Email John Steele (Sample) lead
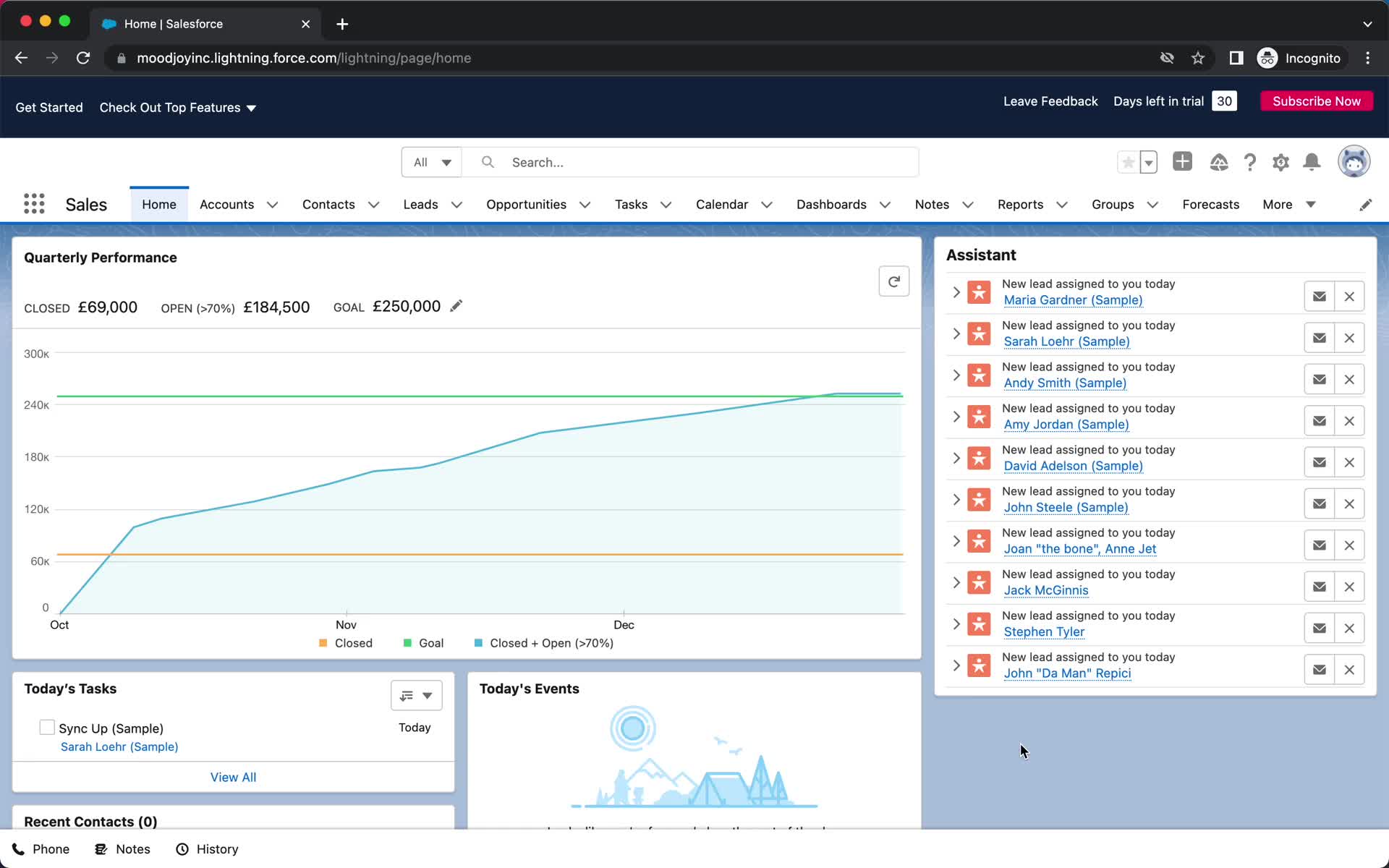Screen dimensions: 1389x868 (x=1319, y=503)
